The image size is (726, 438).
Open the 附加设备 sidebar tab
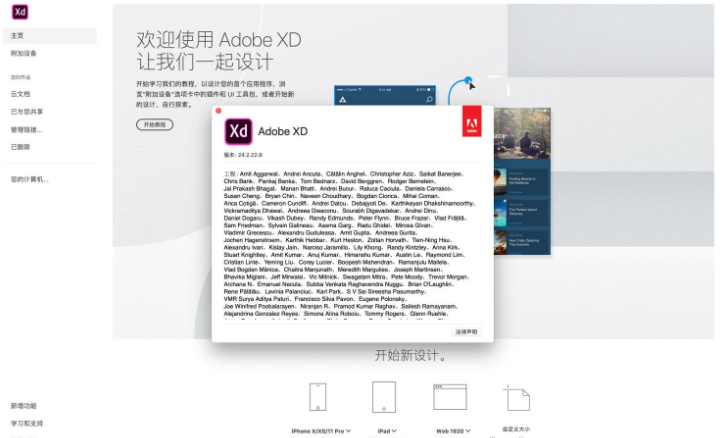(x=24, y=53)
